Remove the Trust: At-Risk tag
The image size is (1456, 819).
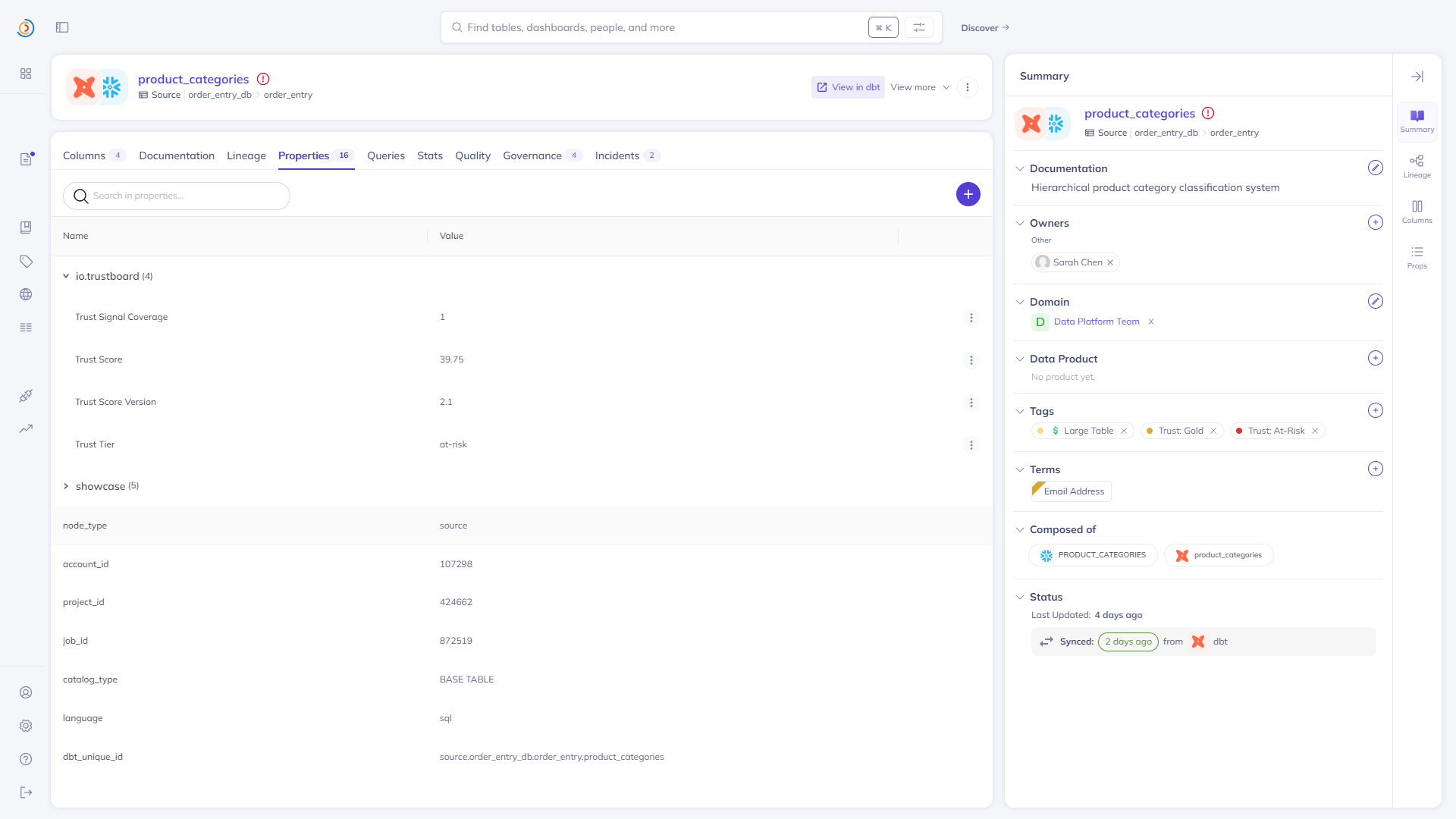[x=1315, y=431]
